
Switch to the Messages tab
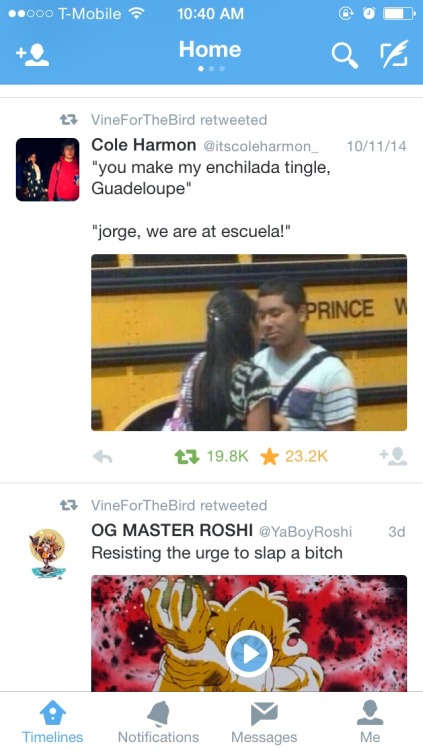point(264,722)
